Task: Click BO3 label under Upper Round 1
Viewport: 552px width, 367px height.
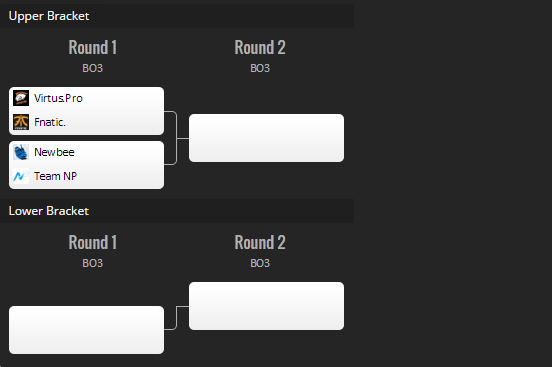Action: [93, 68]
